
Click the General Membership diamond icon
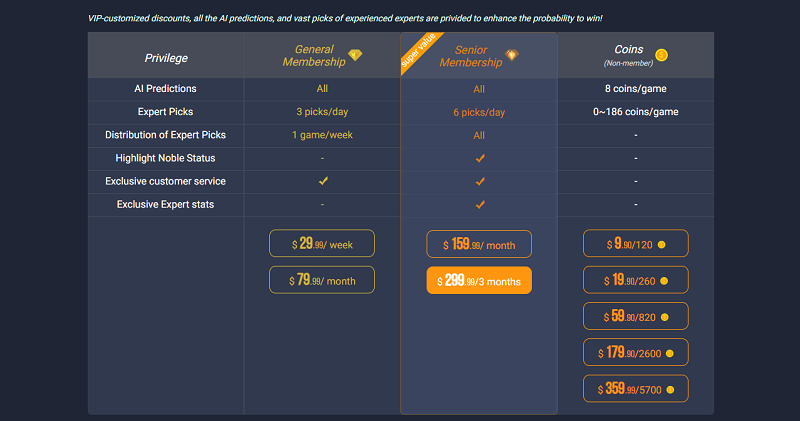click(355, 55)
